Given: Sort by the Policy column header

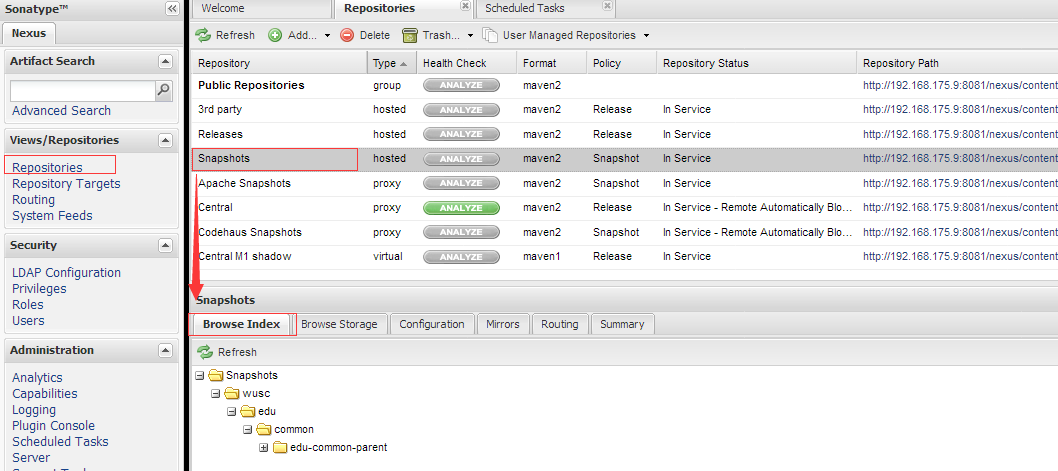Looking at the screenshot, I should (621, 63).
